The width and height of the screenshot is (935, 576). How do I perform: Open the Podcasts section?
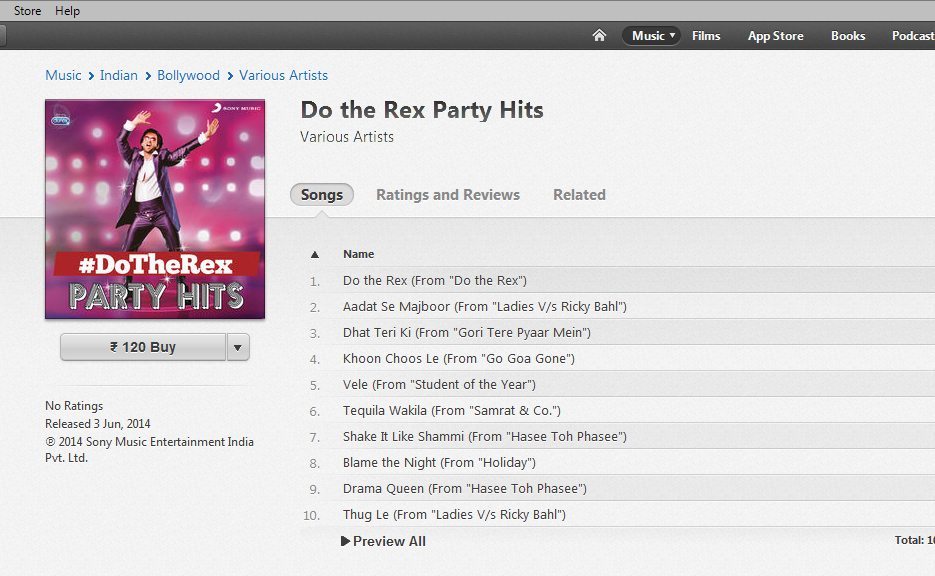[x=913, y=36]
